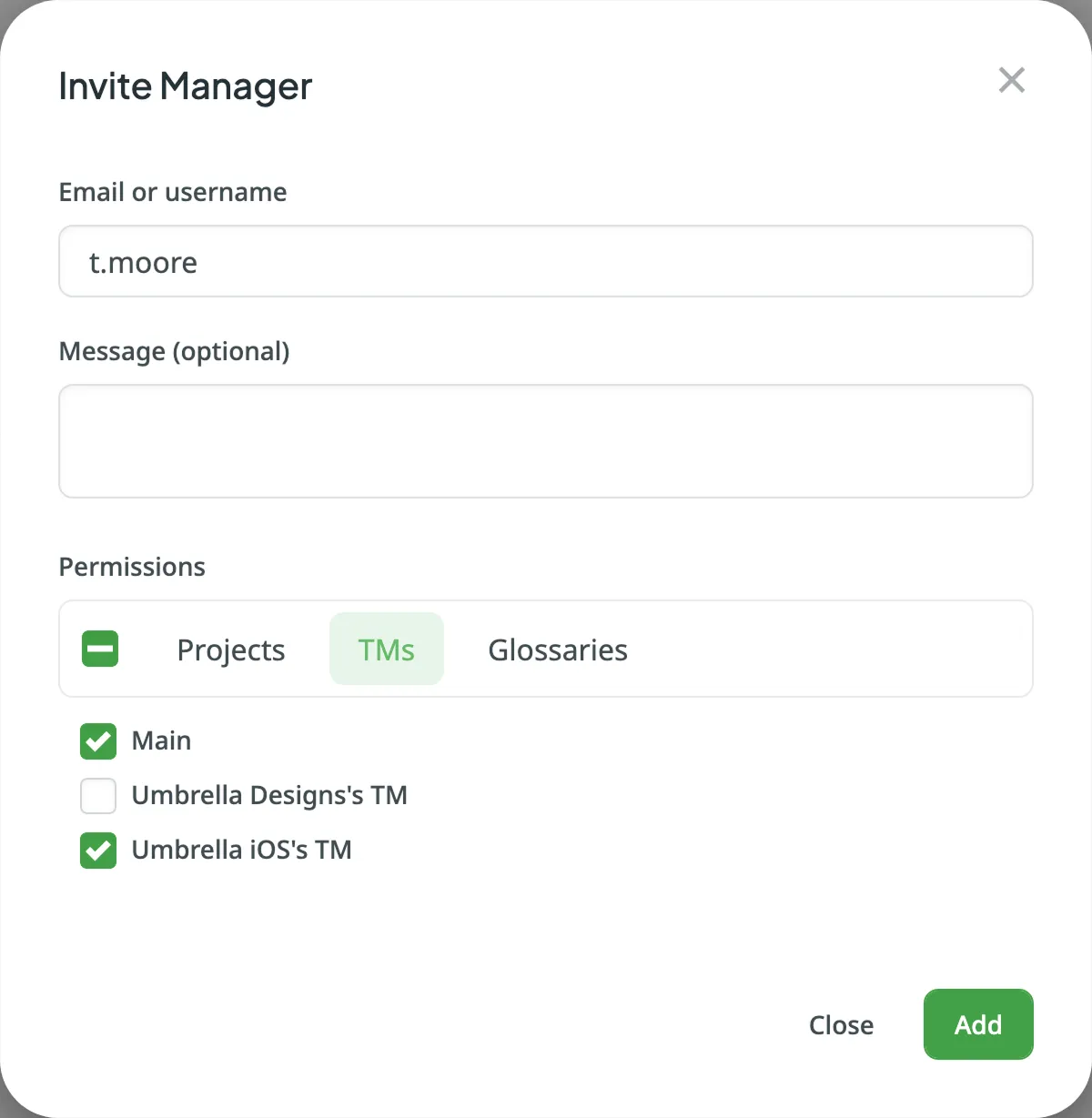The image size is (1092, 1118).
Task: Focus the optional message text area
Action: tap(545, 441)
